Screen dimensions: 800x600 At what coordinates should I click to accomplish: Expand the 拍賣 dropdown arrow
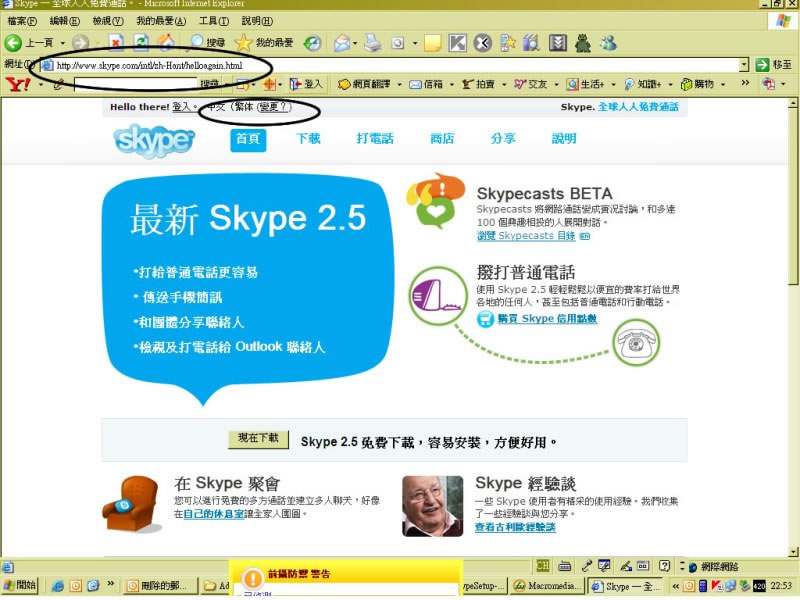point(504,84)
